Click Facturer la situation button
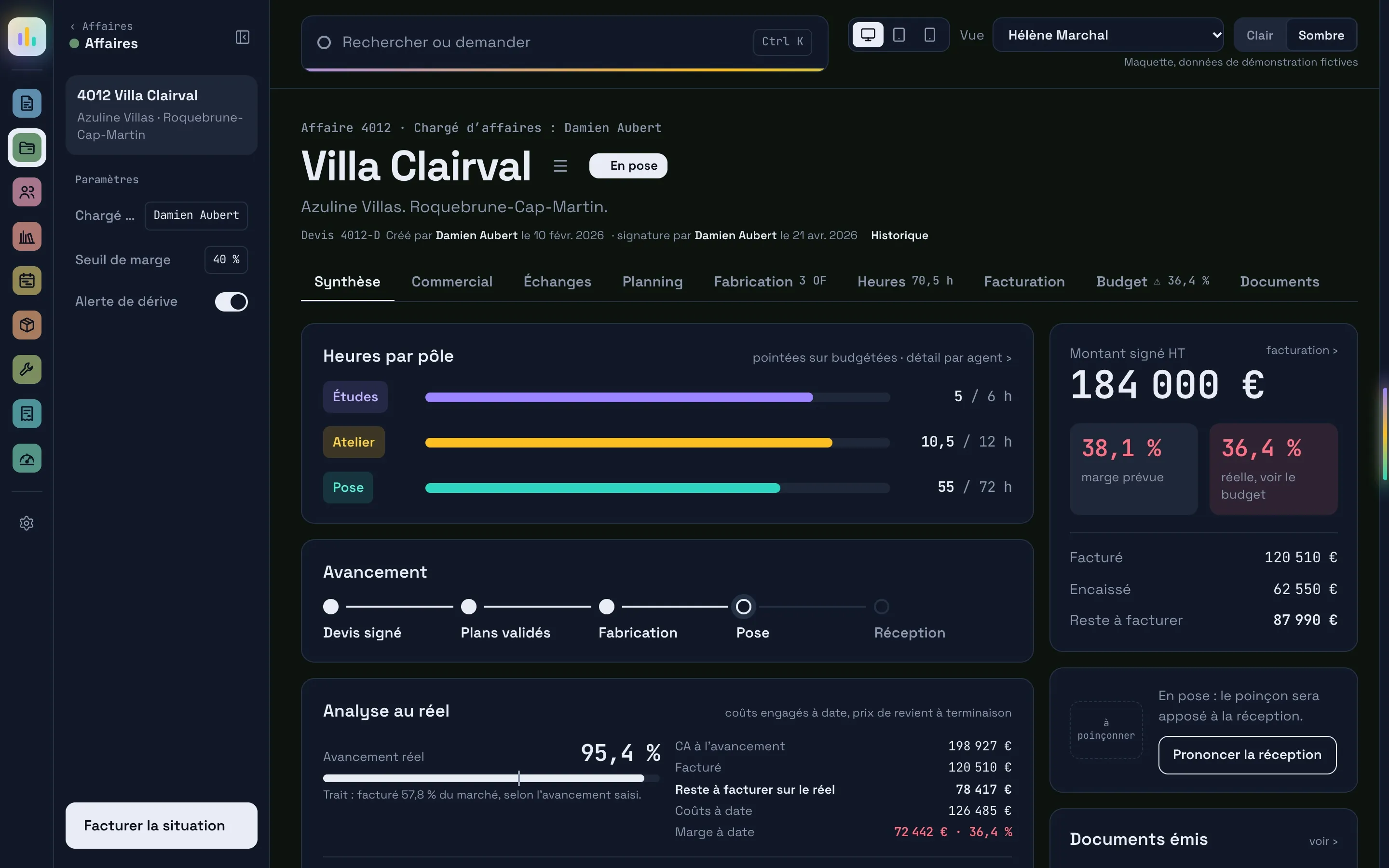This screenshot has height=868, width=1389. [x=161, y=826]
